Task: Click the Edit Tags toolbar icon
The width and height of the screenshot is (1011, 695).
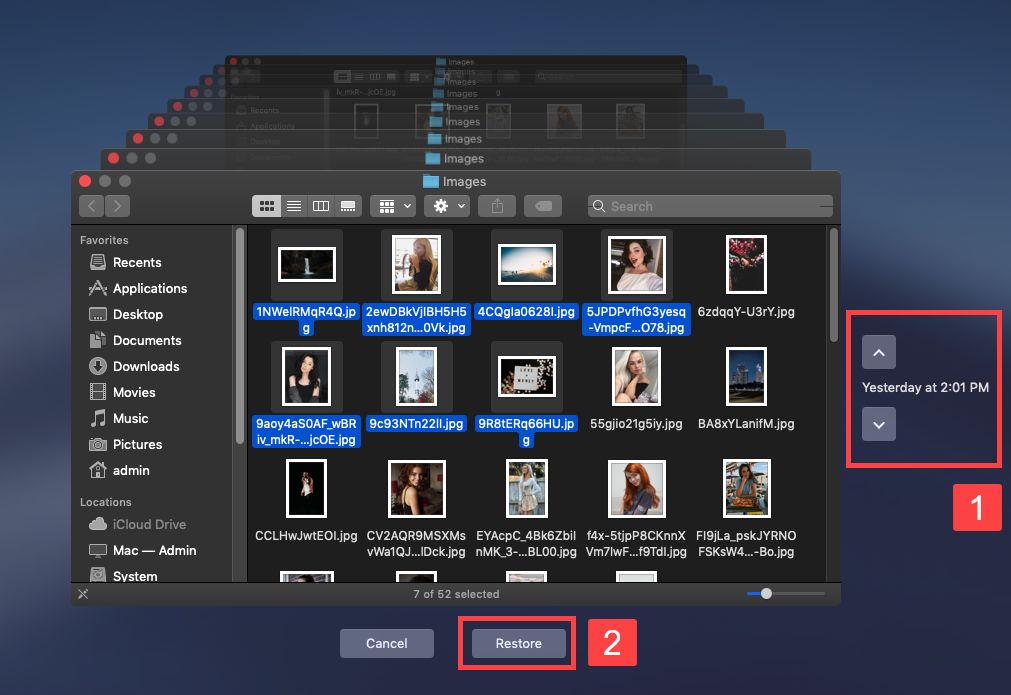Action: (543, 206)
